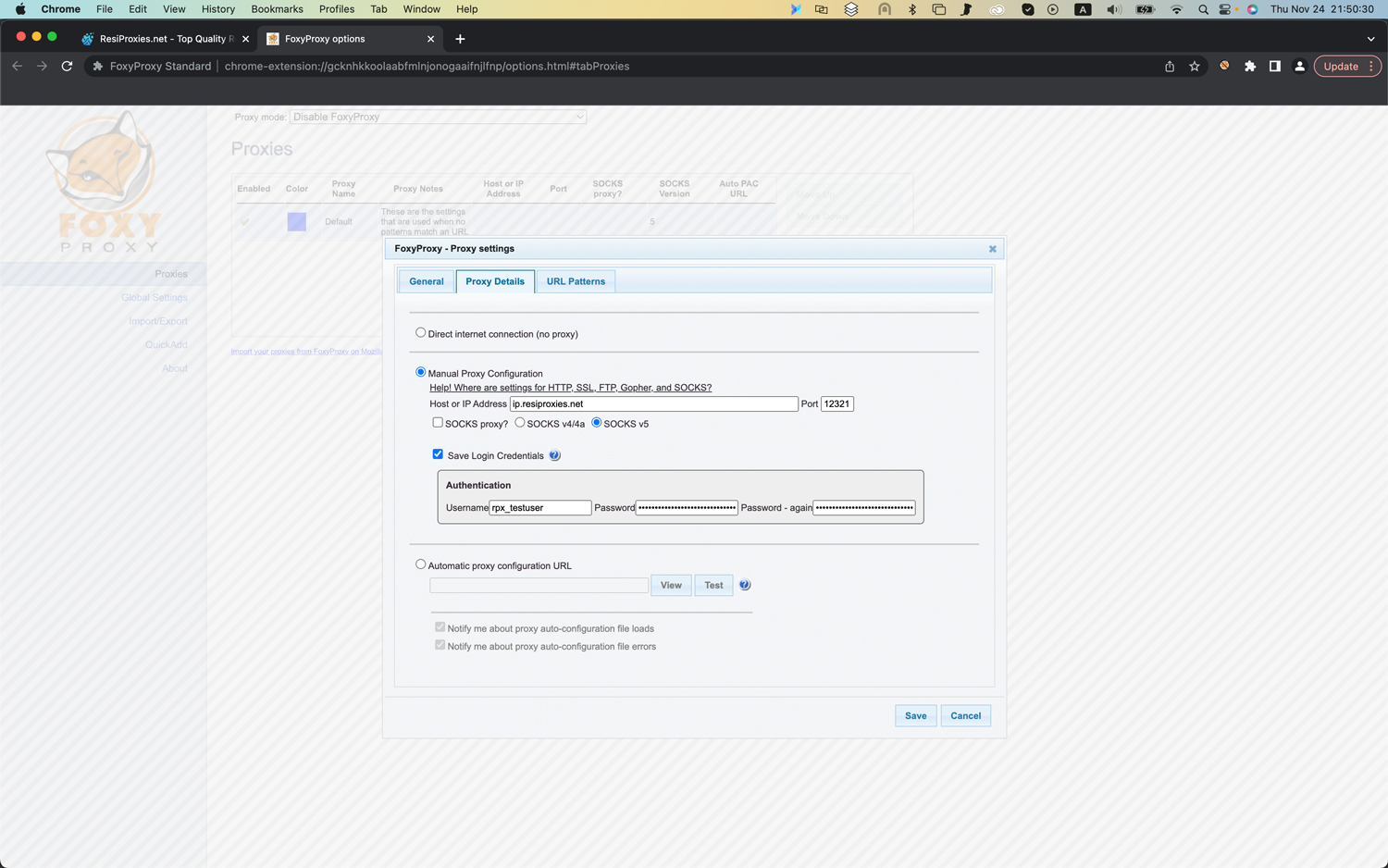
Task: Test the automatic configuration URL
Action: pyautogui.click(x=713, y=585)
